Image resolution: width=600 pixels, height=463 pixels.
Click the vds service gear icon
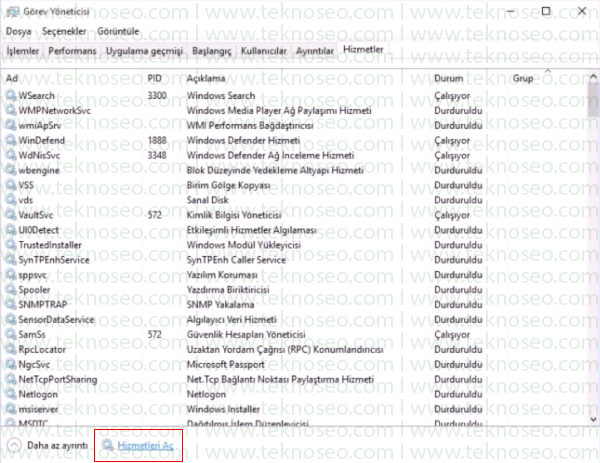coord(11,200)
